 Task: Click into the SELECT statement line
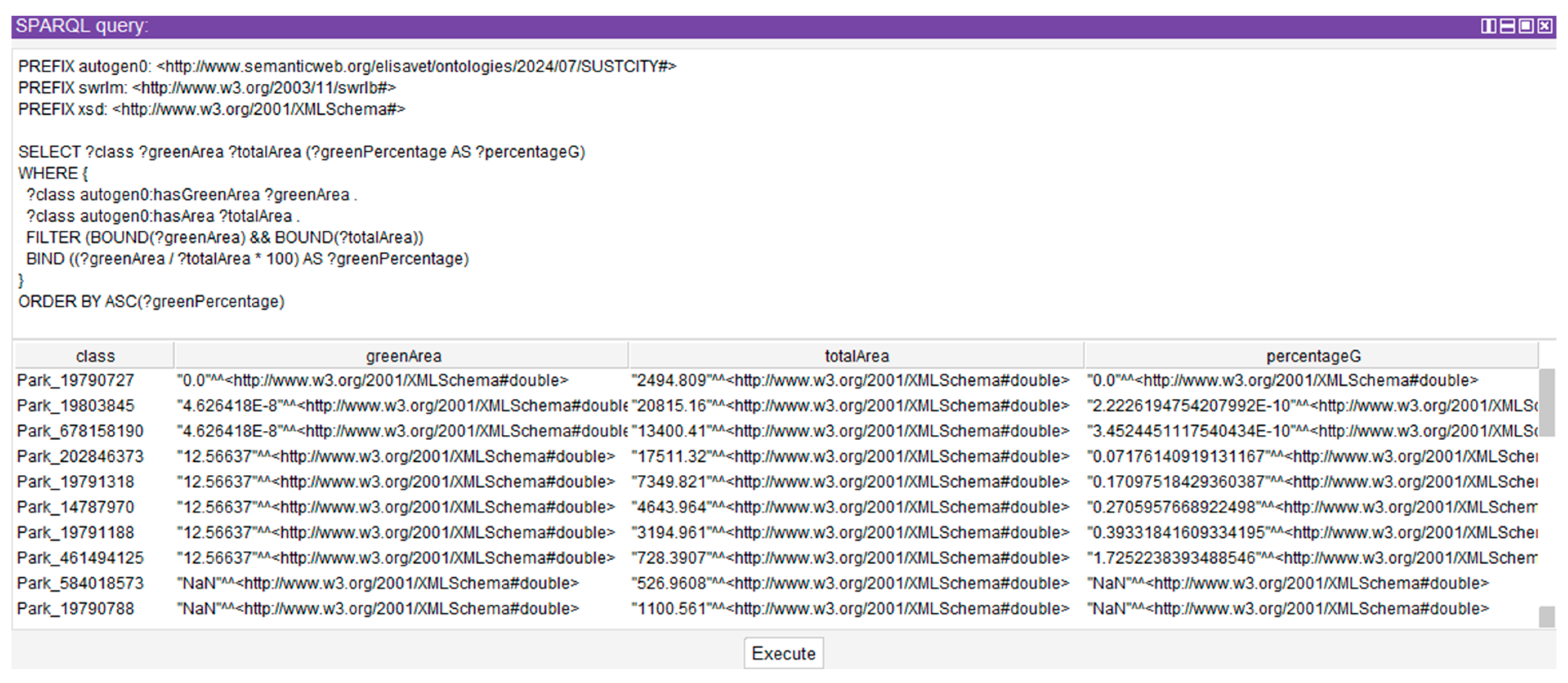click(x=302, y=152)
